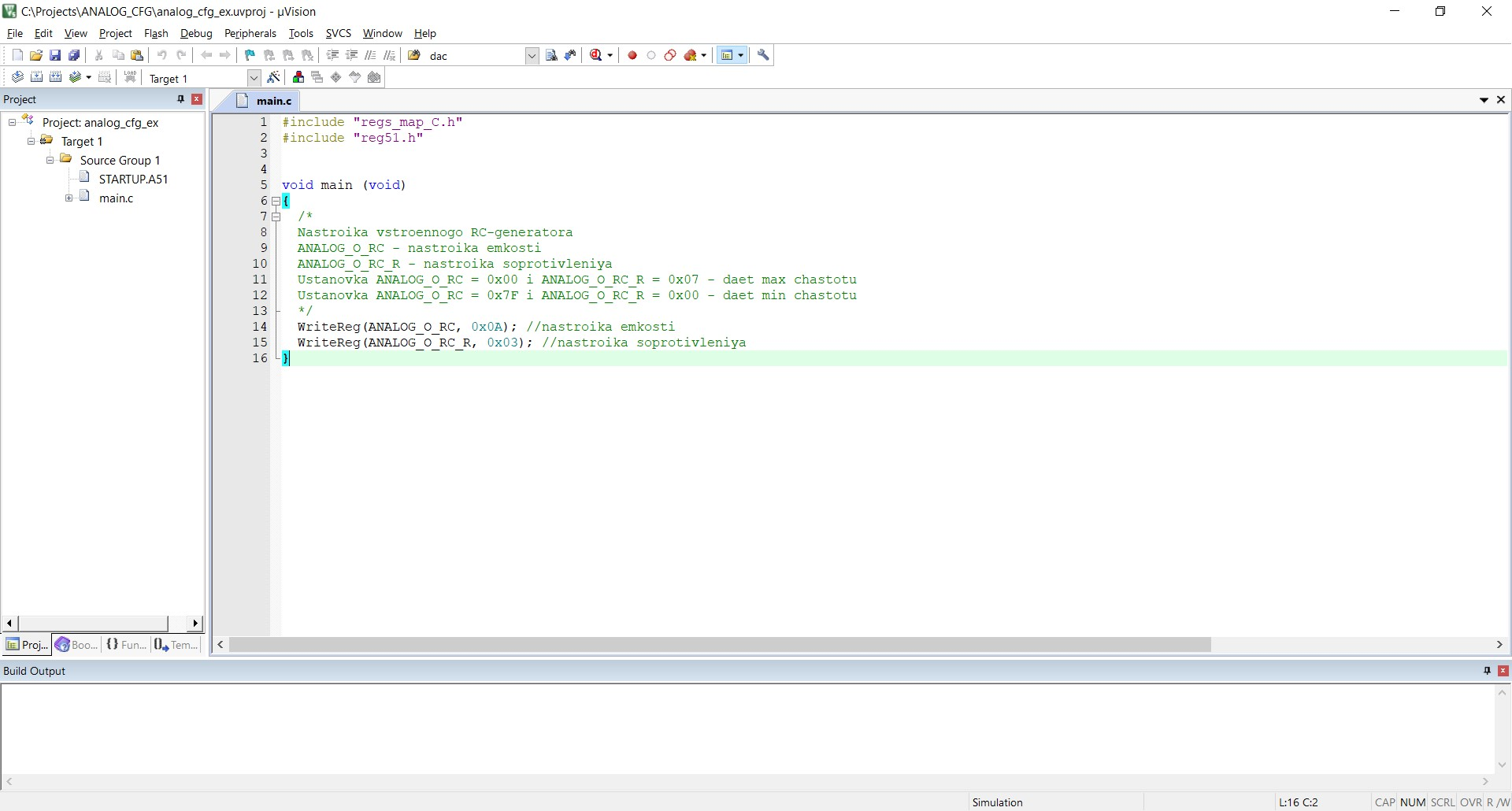
Task: Click the L:16 C:2 status indicator
Action: pyautogui.click(x=1298, y=802)
